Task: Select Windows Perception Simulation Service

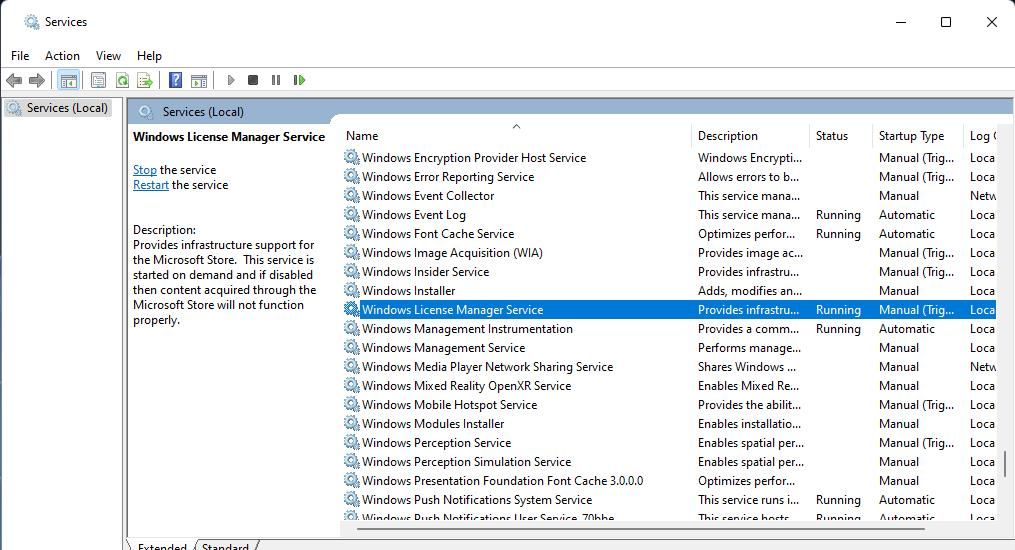Action: click(x=669, y=462)
